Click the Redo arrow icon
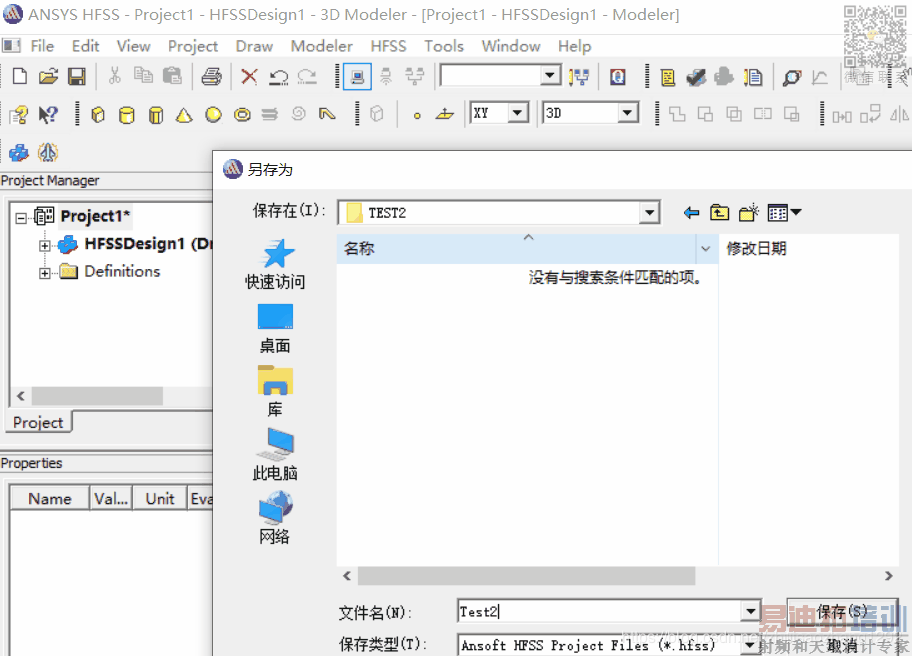Viewport: 912px width, 656px height. 307,77
